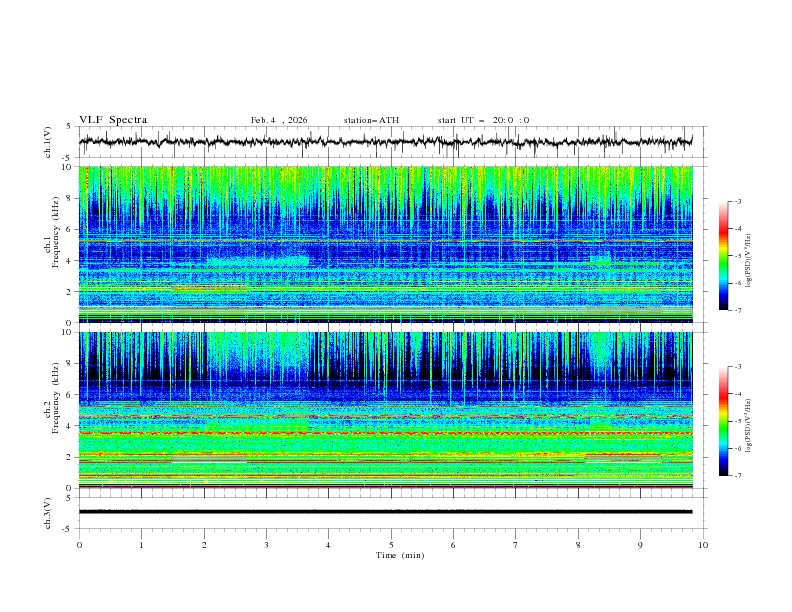Click the ch.1 spectrogram's PSD colorbar

pyautogui.click(x=724, y=256)
